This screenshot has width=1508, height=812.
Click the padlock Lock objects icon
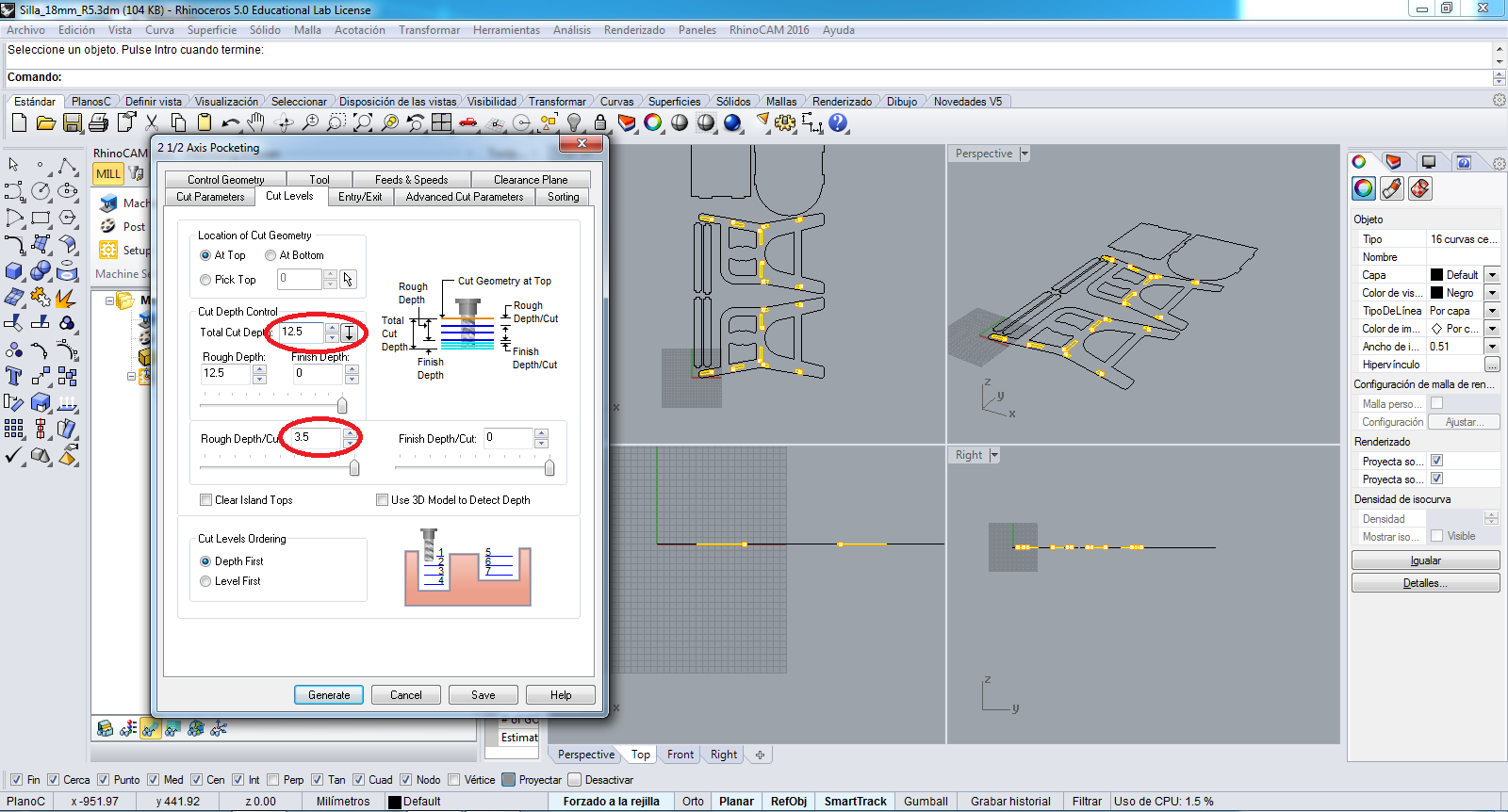600,122
